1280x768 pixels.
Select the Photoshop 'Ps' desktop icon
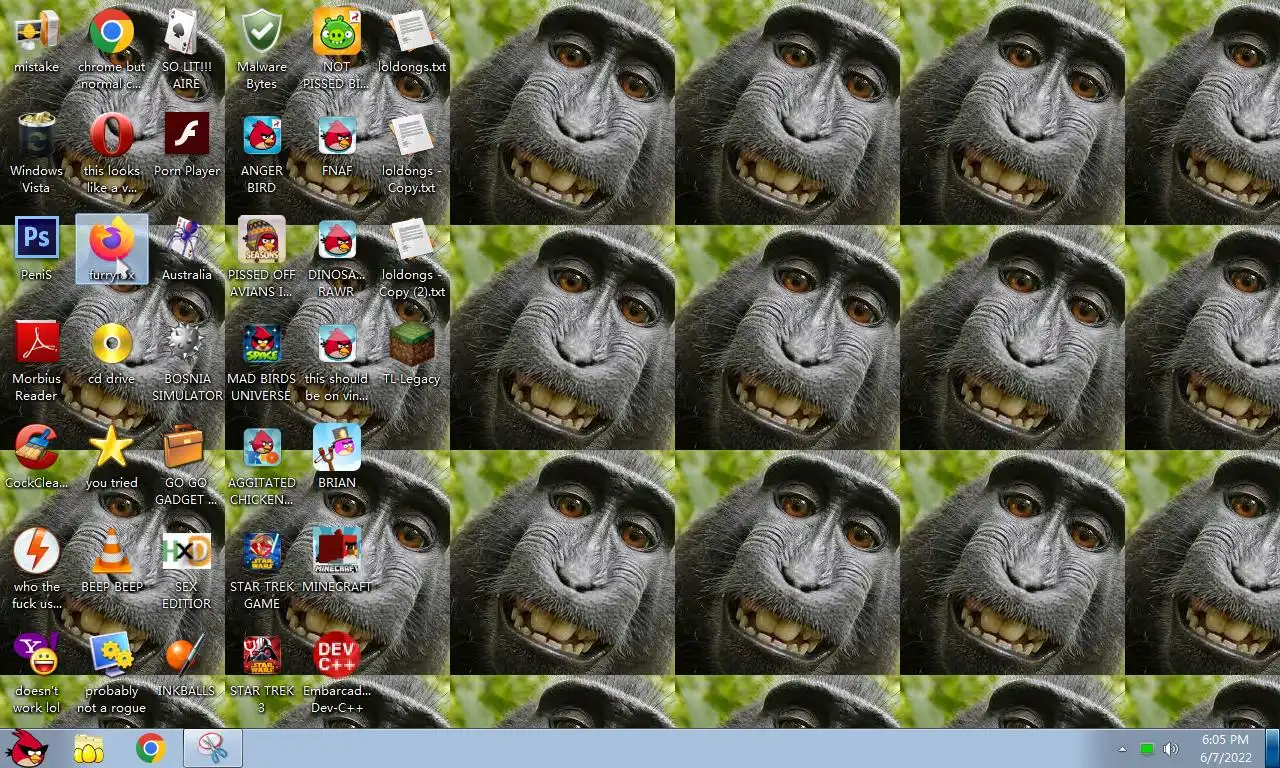click(36, 250)
